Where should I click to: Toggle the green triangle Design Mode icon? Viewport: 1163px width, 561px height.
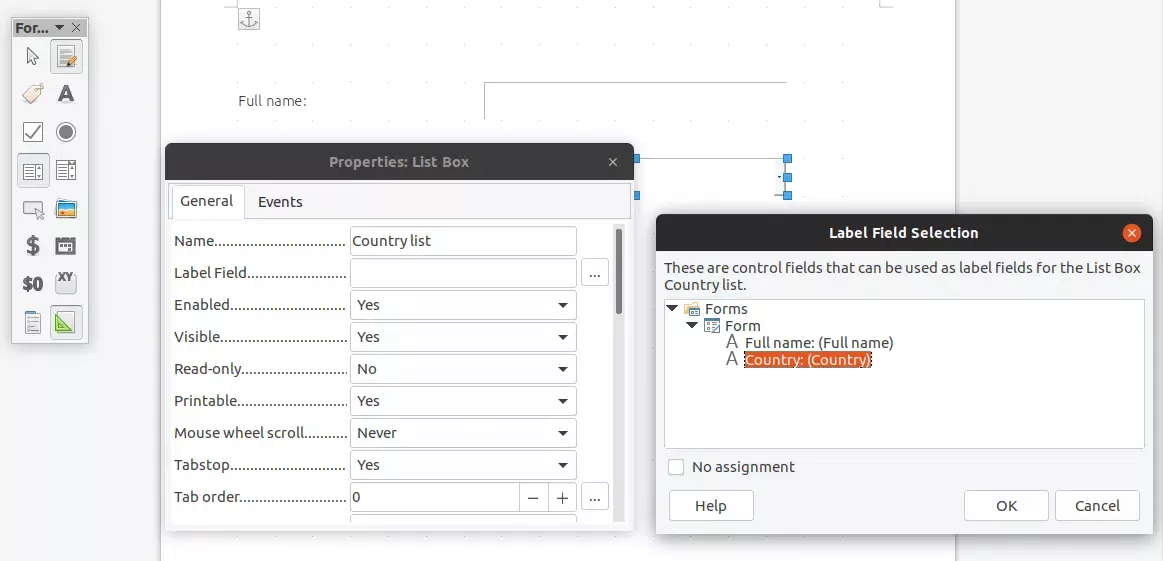click(x=66, y=322)
